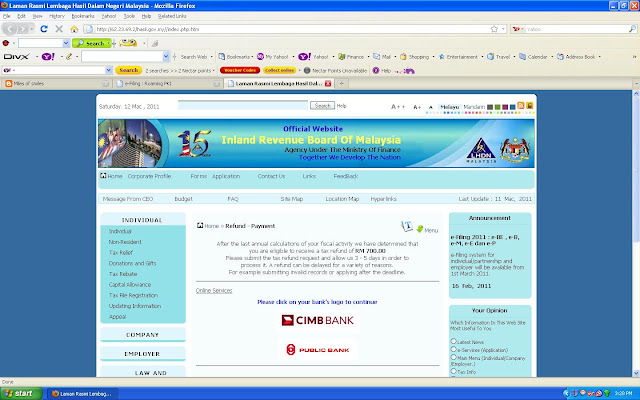
Task: Click the orange lock icon beside RSS
Action: point(529,105)
